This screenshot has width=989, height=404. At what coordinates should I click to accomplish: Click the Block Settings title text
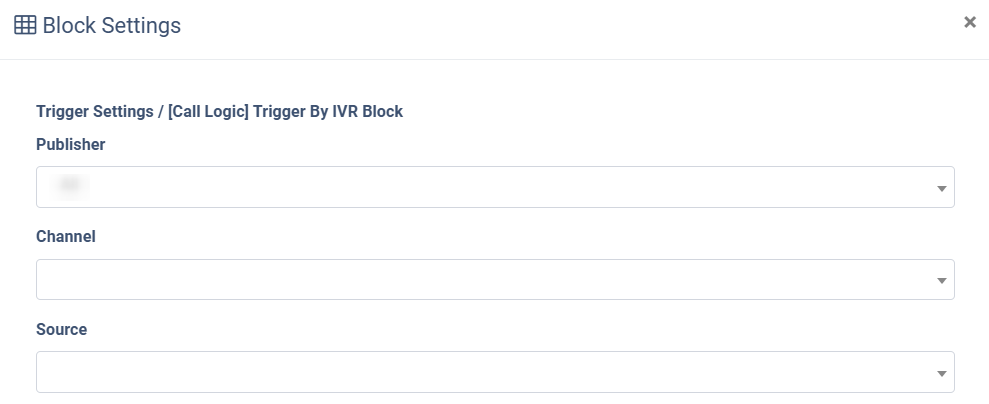pos(112,25)
